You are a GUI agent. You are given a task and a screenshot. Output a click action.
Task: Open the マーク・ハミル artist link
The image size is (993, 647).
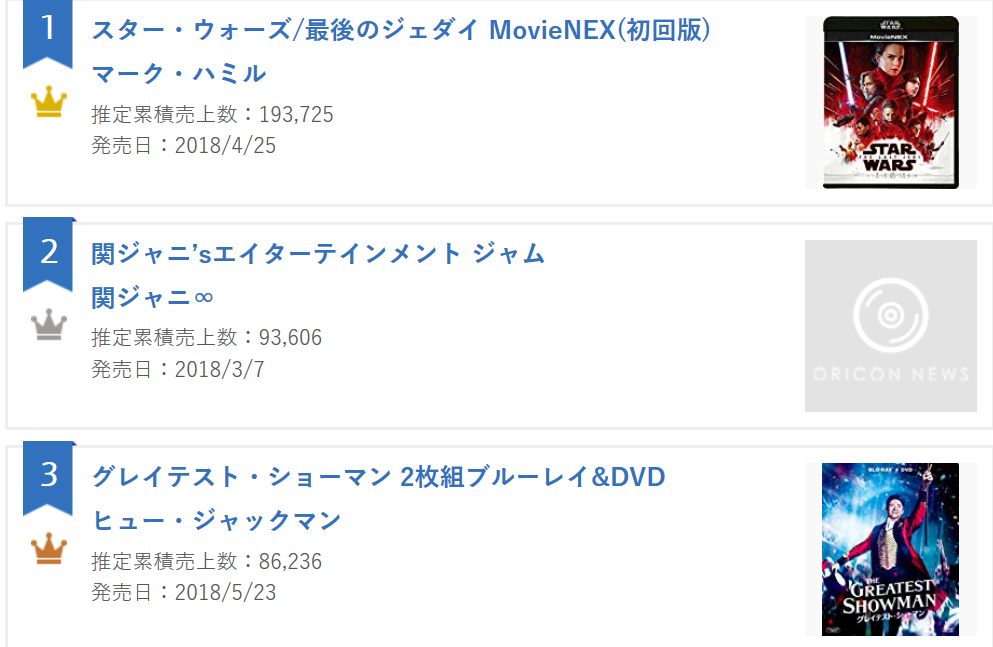point(179,73)
